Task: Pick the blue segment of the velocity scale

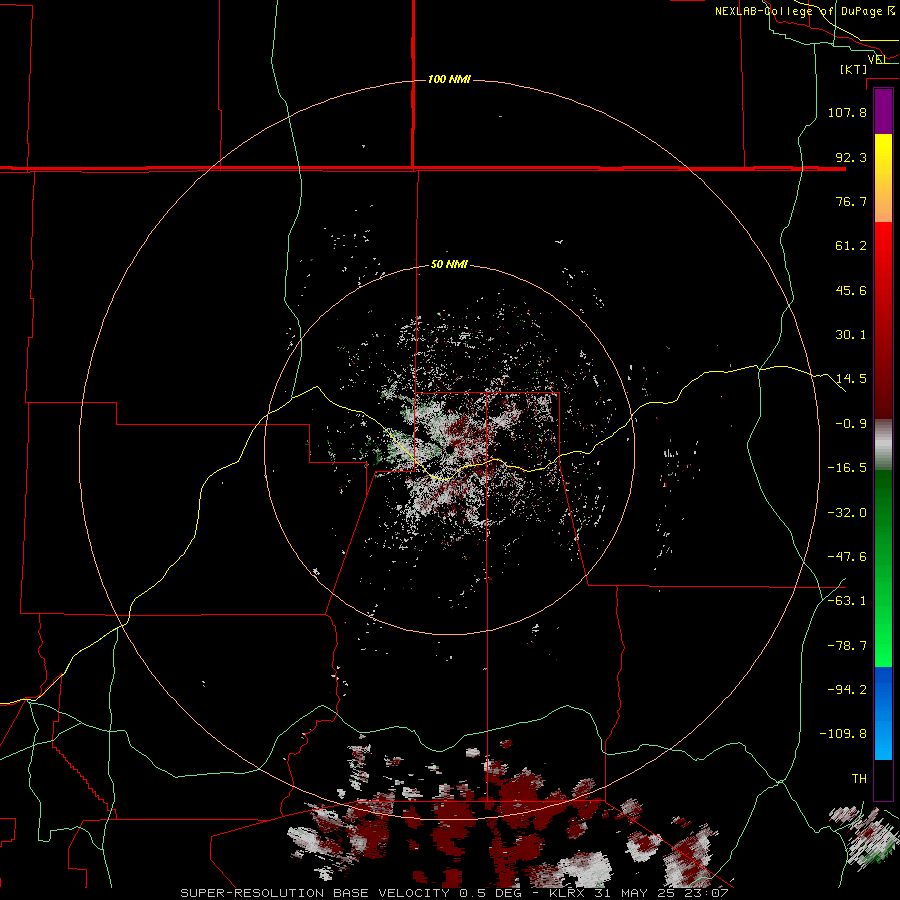Action: [883, 713]
